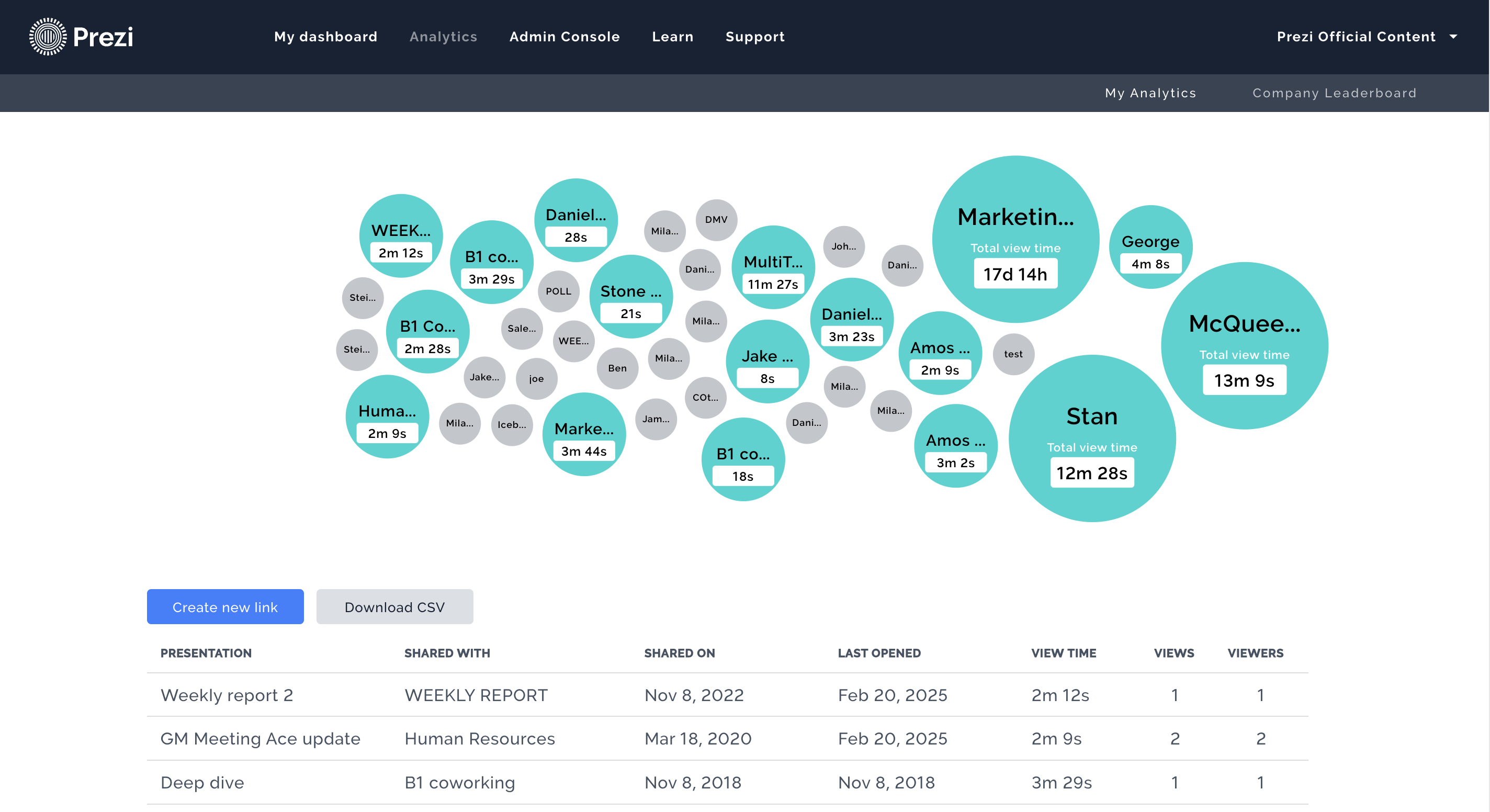The height and width of the screenshot is (812, 1490).
Task: Click the gray test bubble
Action: 1013,354
